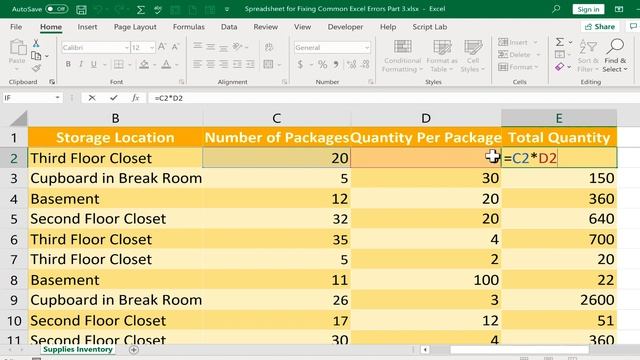Open the Script Lab tab
This screenshot has height=360, width=640.
tap(430, 27)
